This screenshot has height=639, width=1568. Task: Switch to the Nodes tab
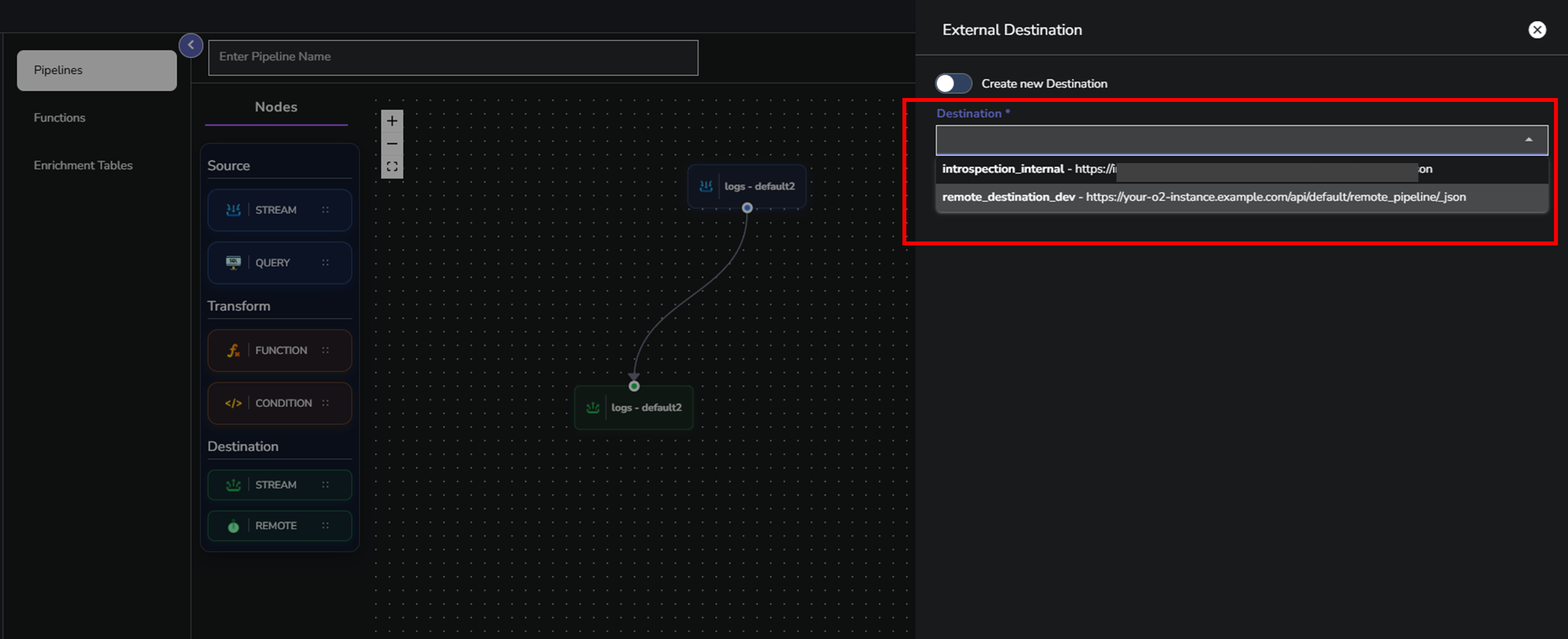point(276,107)
